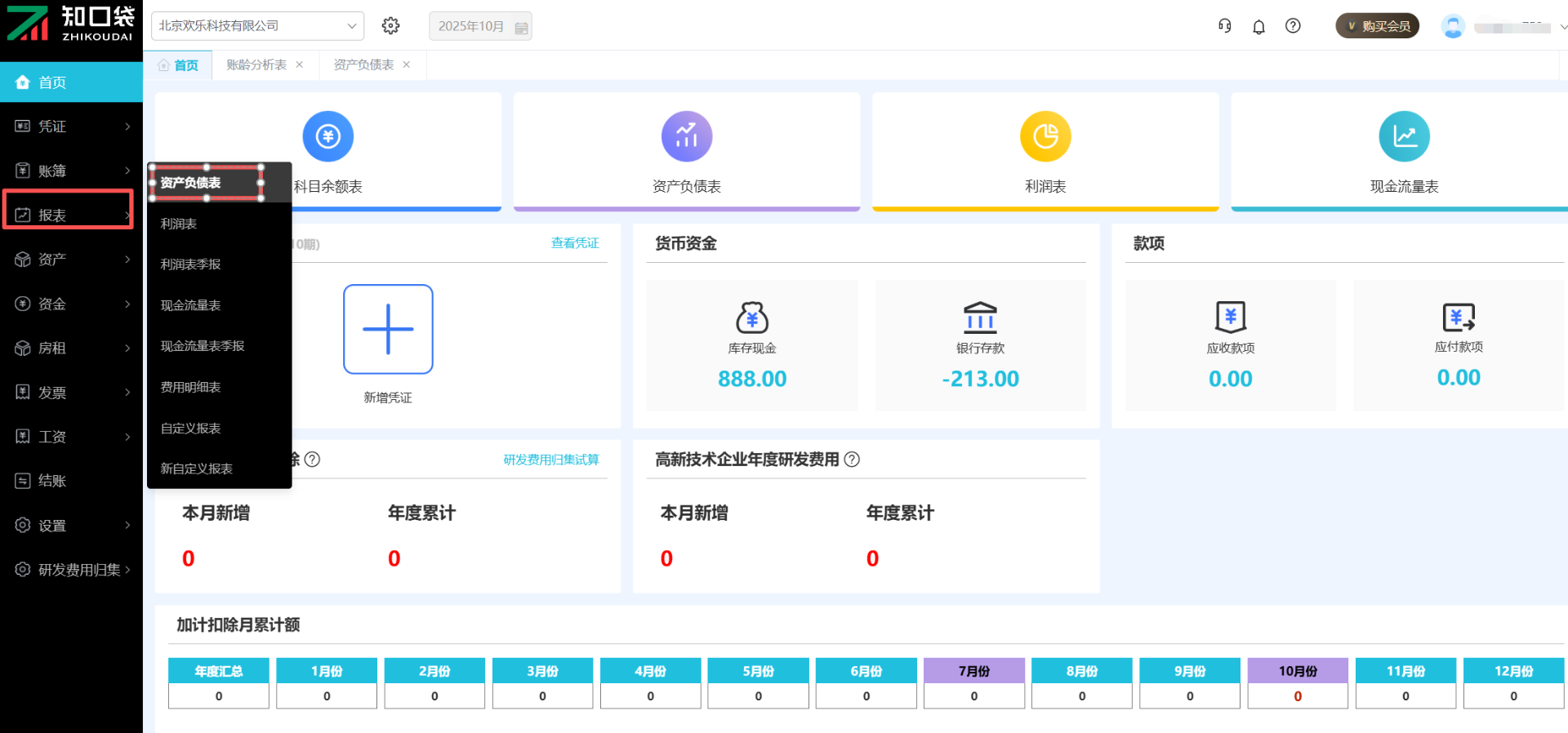The height and width of the screenshot is (733, 1568).
Task: Open customer service headset icon
Action: point(1224,26)
